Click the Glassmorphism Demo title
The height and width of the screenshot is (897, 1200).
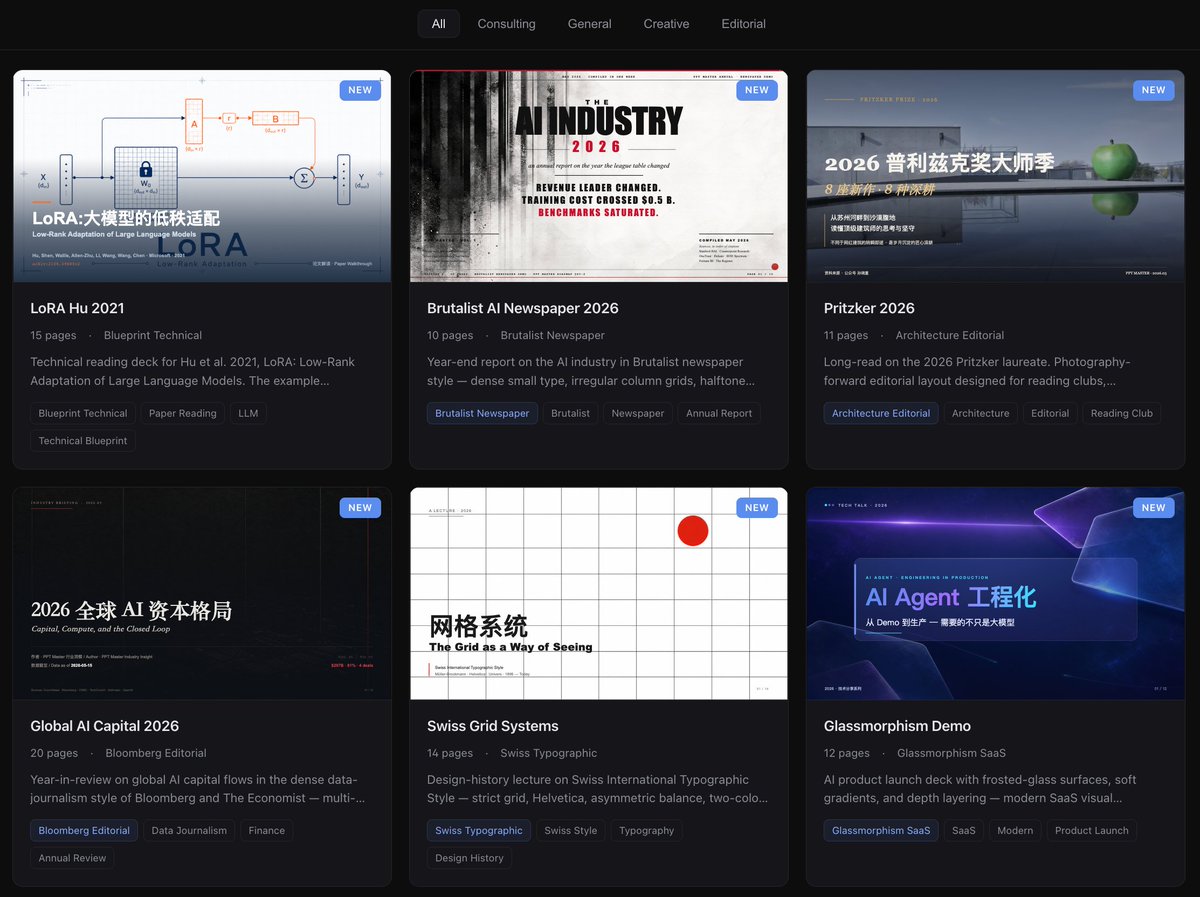pyautogui.click(x=897, y=726)
